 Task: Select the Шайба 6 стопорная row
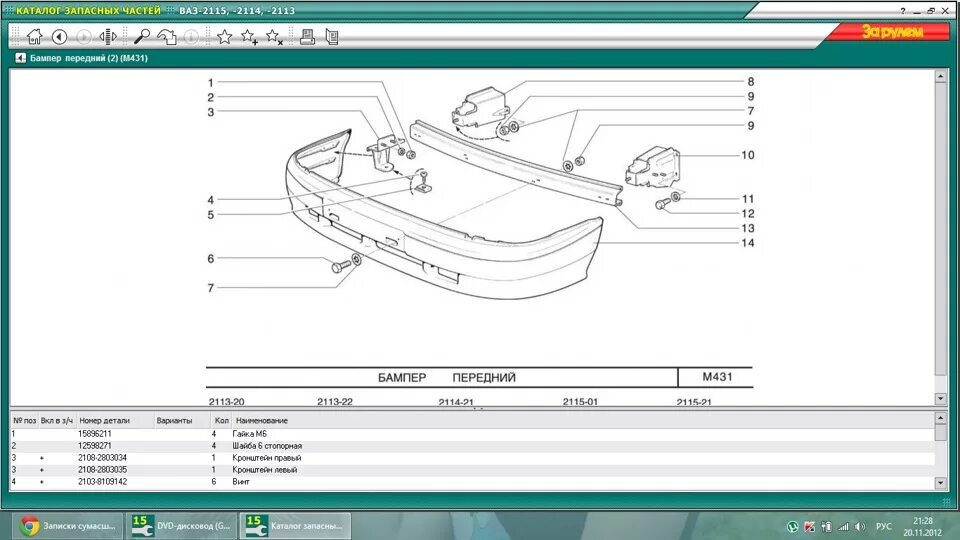473,446
